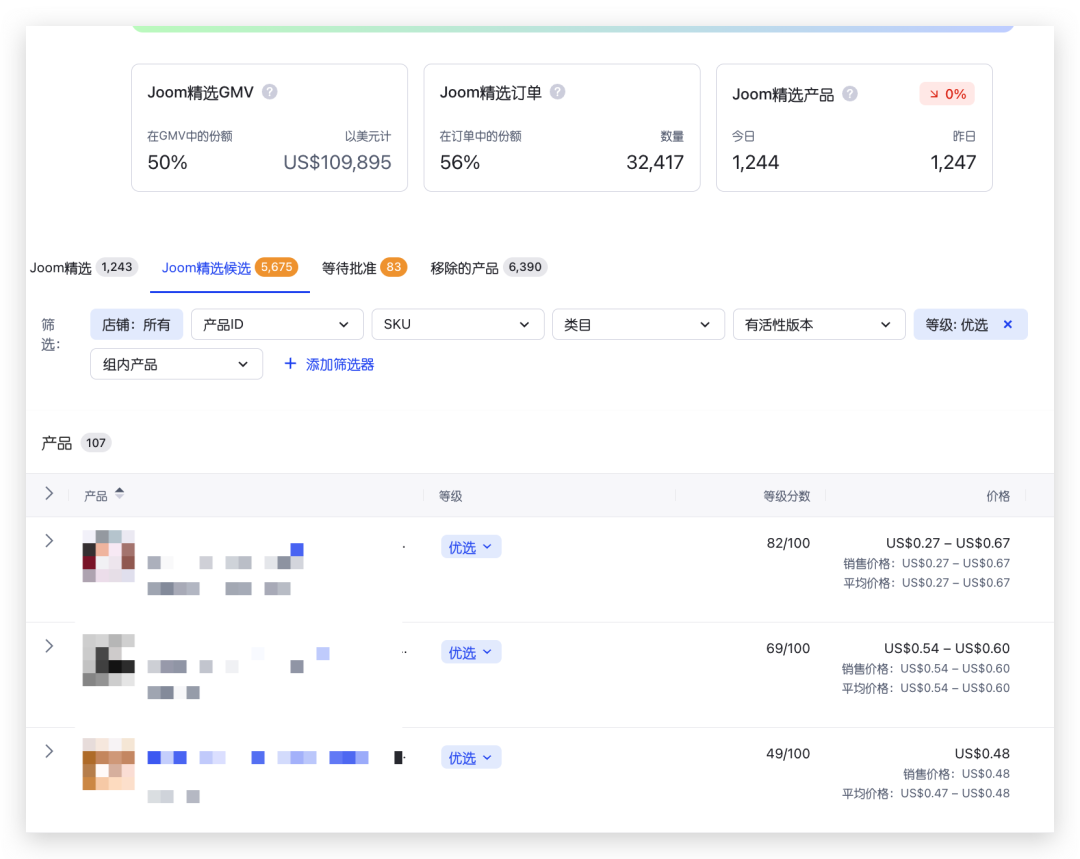Change 优选 grade for the 82/100 product

click(x=470, y=547)
